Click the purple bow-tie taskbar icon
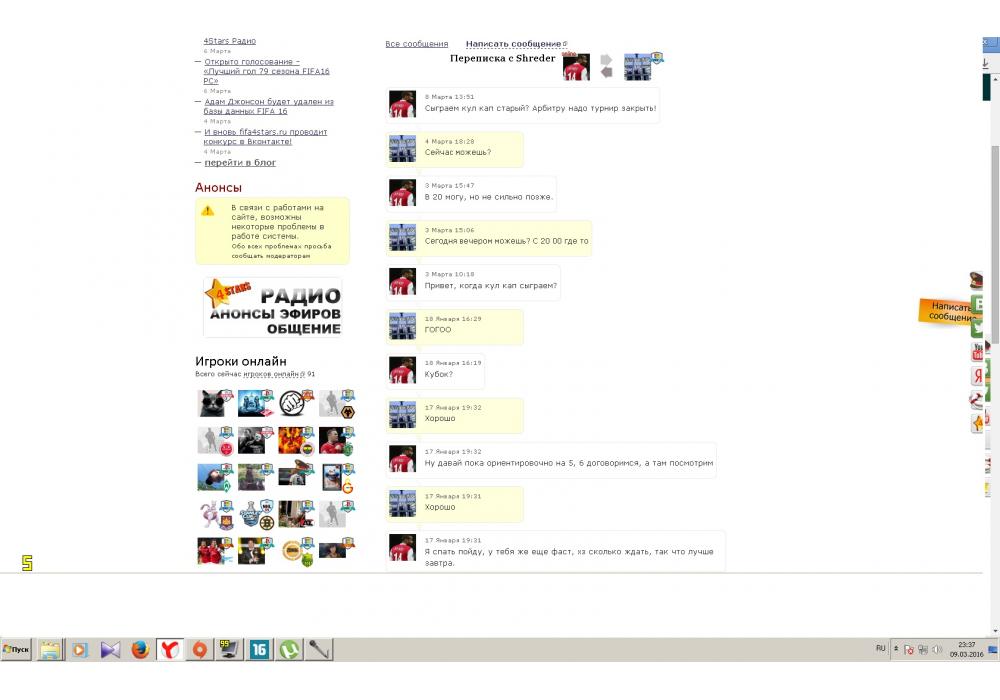 coord(110,650)
